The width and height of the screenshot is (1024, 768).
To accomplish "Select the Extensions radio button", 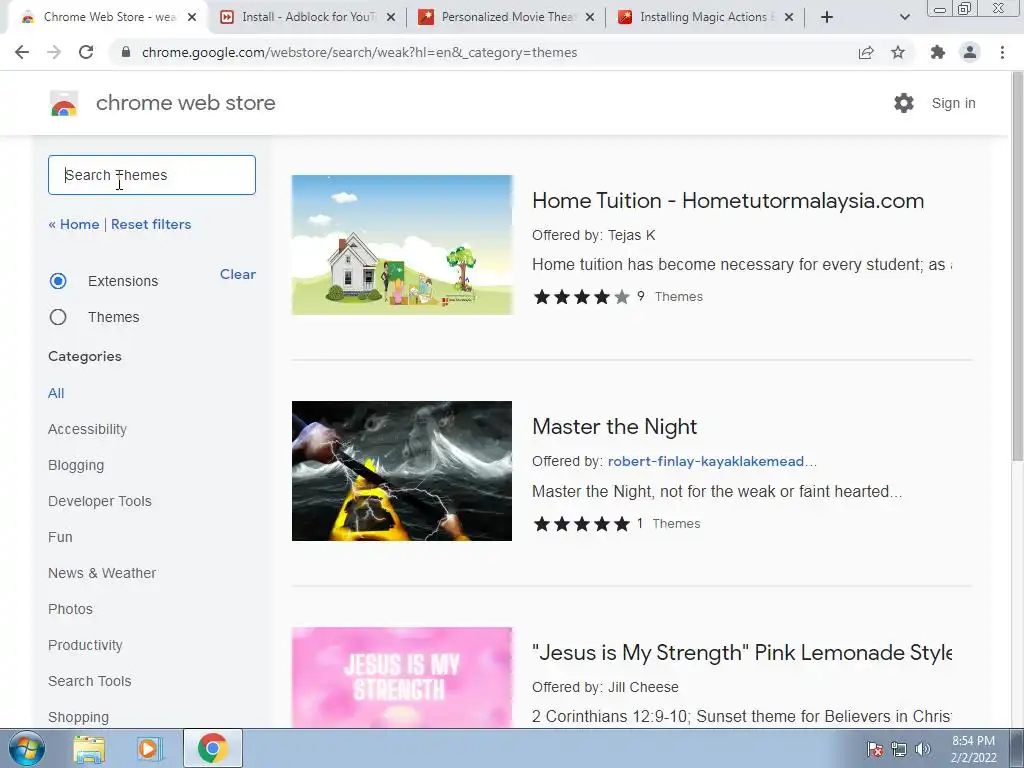I will (x=58, y=281).
